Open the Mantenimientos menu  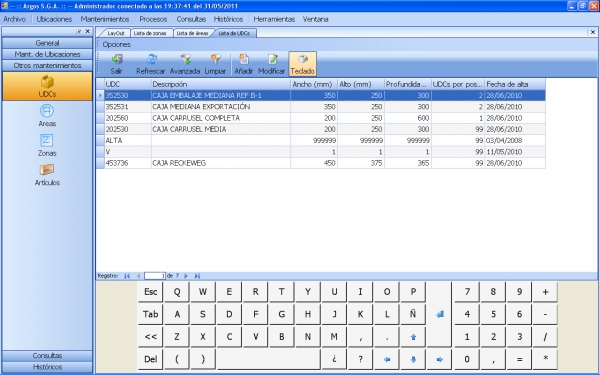tap(105, 19)
